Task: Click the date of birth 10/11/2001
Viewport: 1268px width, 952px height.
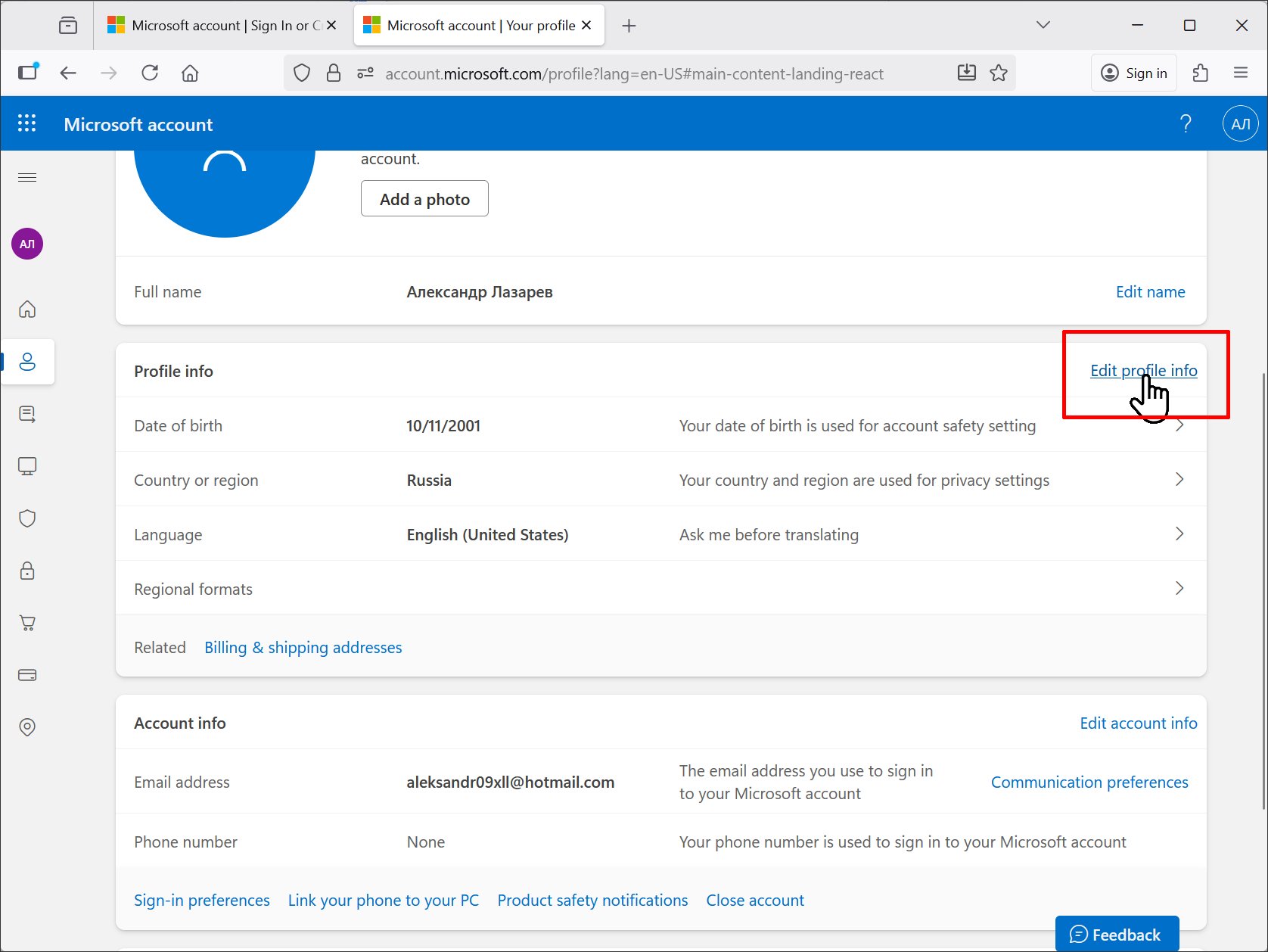Action: (443, 426)
